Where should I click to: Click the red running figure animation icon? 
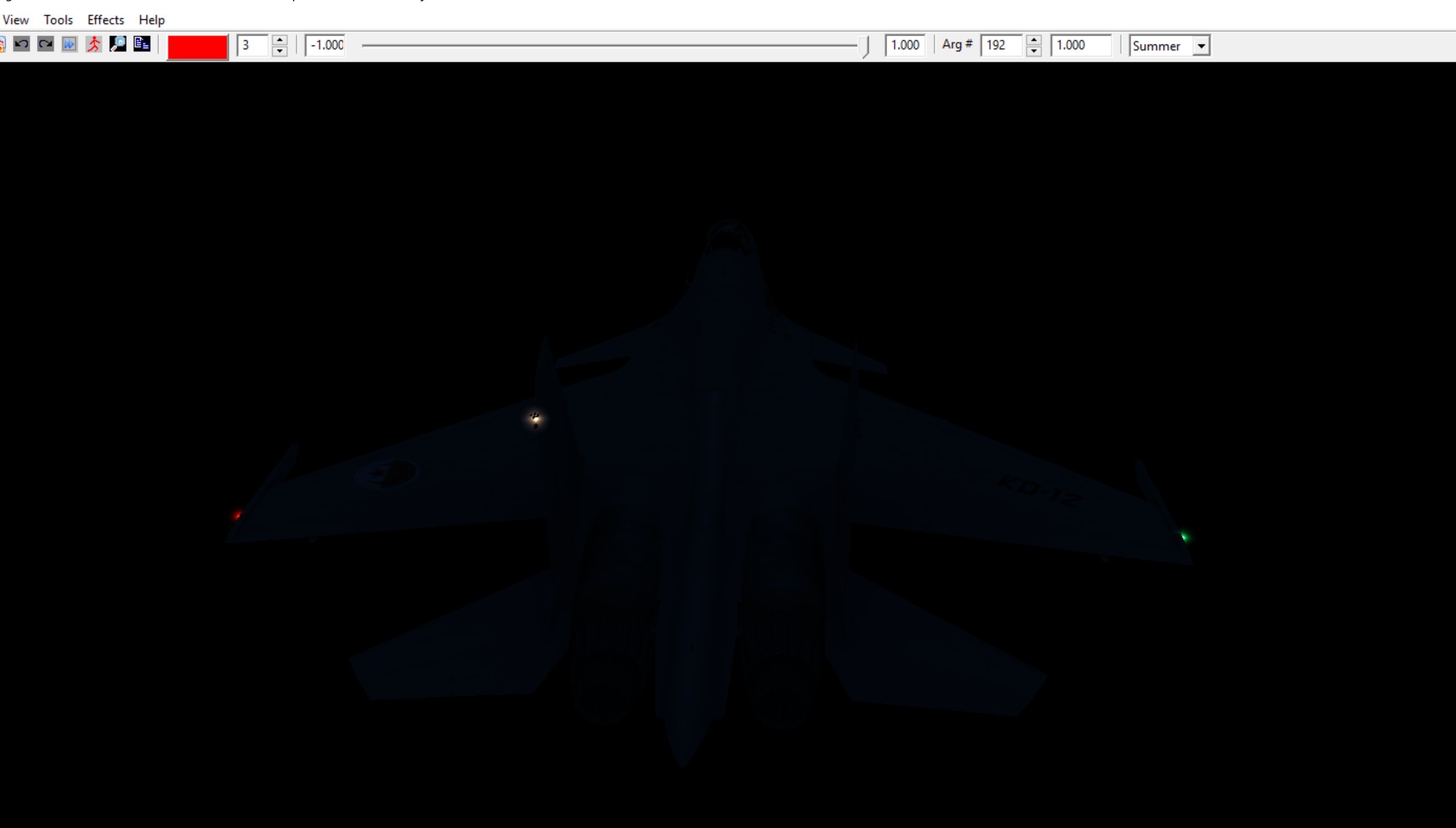tap(94, 44)
